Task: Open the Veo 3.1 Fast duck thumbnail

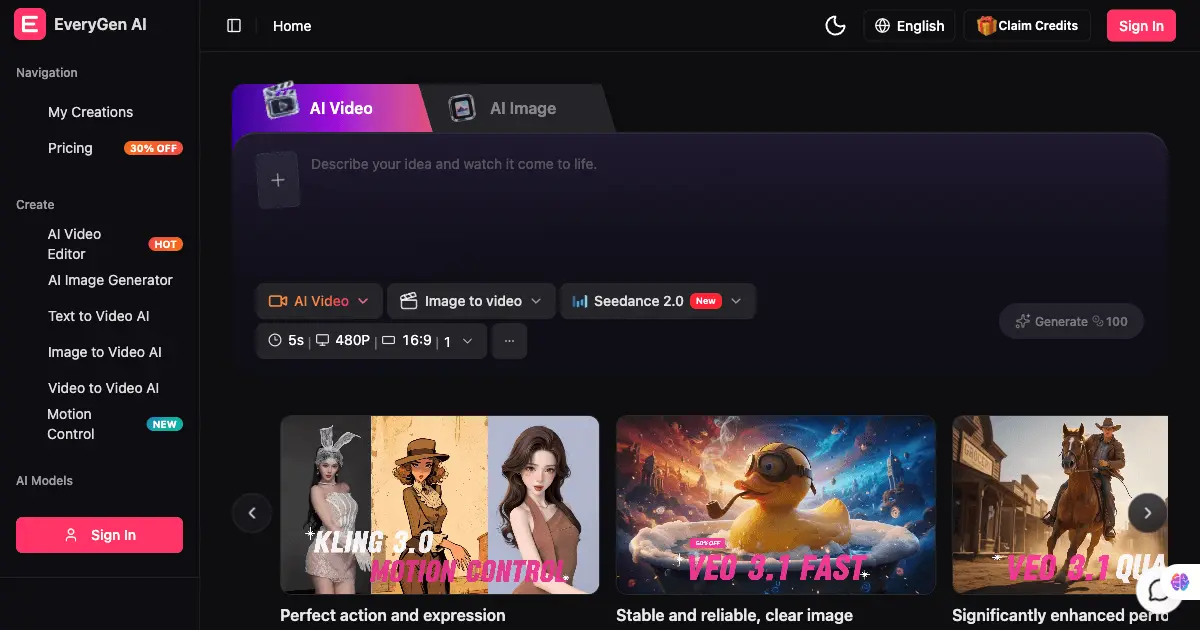Action: (x=776, y=505)
